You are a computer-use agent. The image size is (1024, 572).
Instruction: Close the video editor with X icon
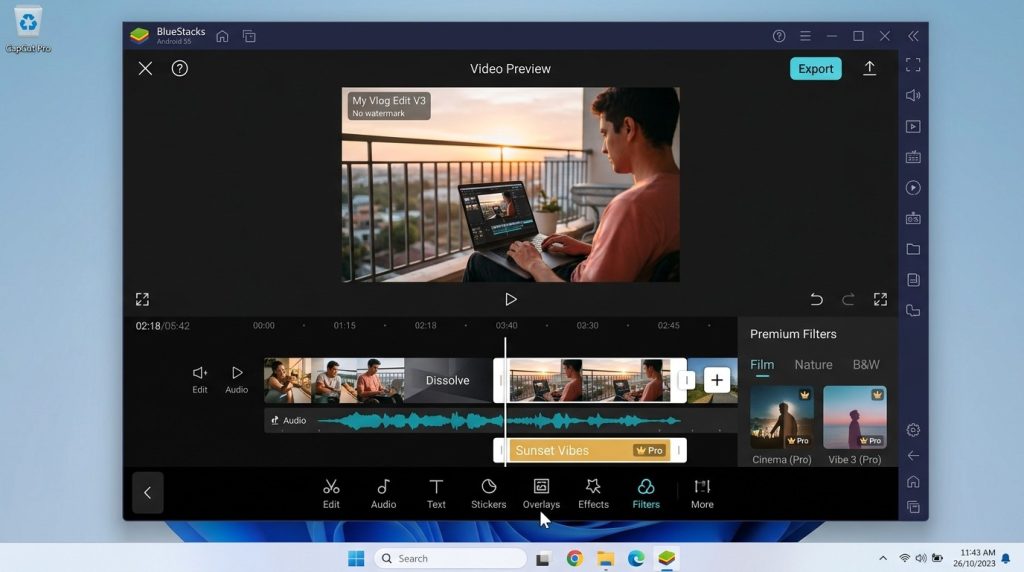145,69
